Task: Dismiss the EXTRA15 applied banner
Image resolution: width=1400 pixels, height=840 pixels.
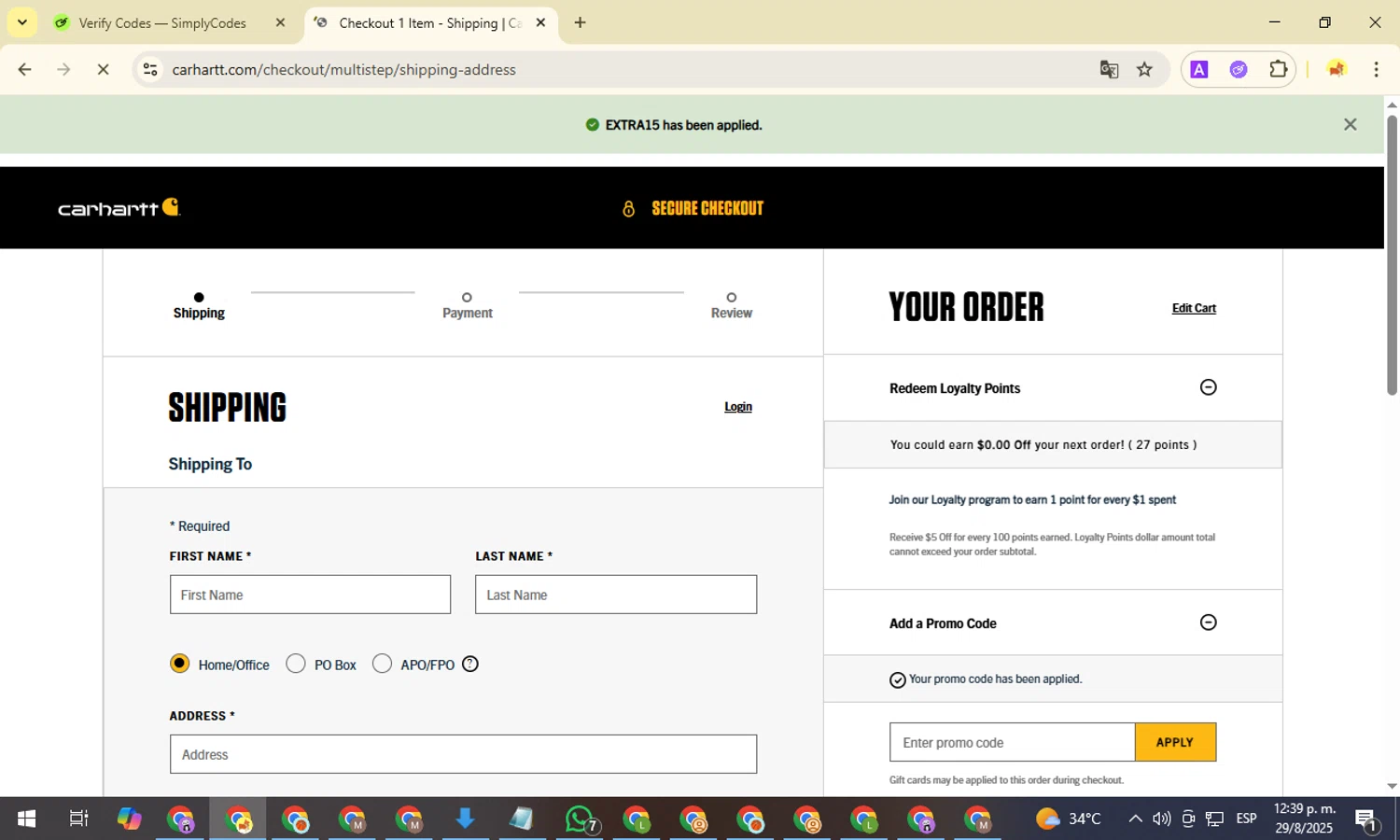Action: coord(1350,124)
